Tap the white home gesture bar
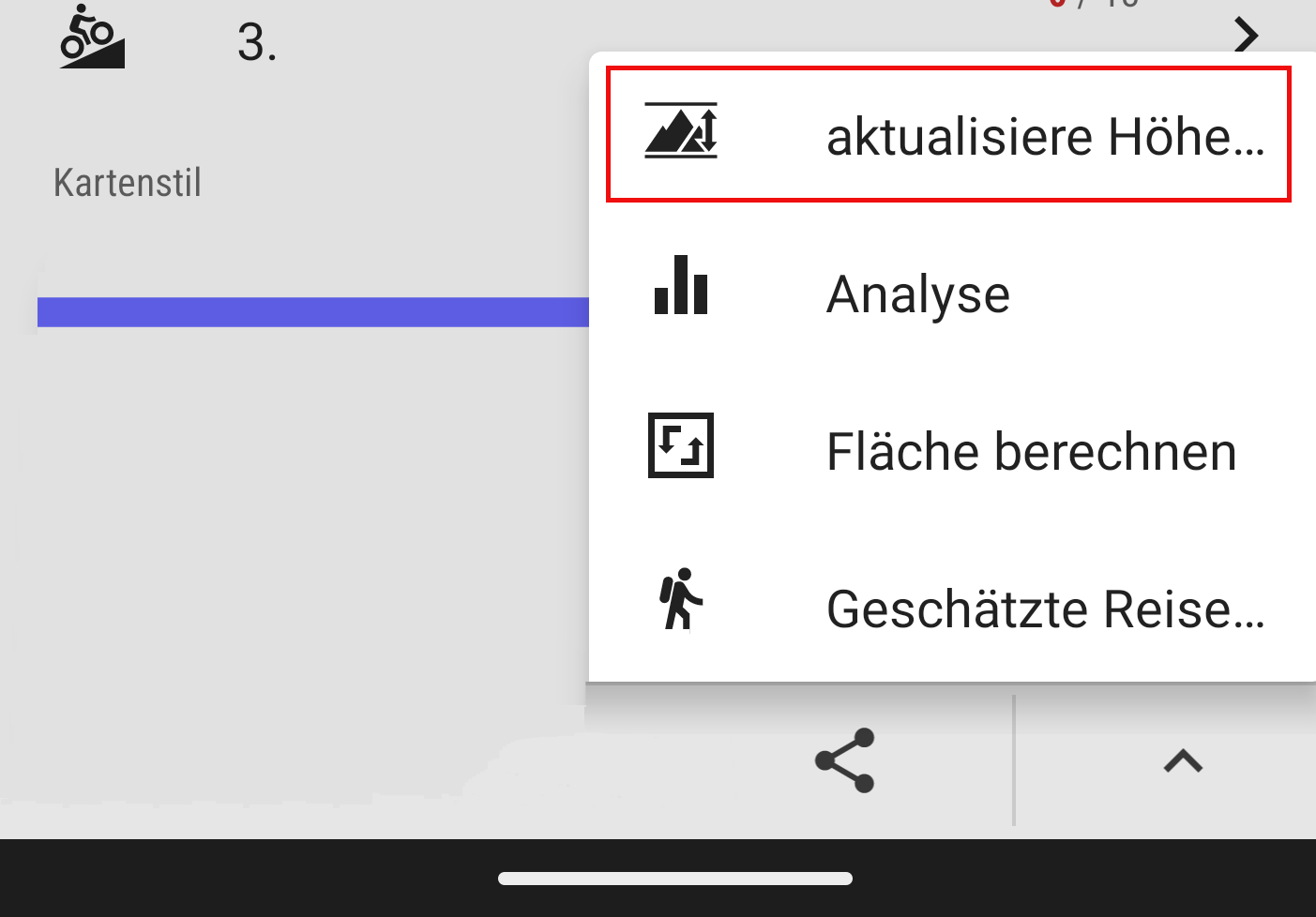 (675, 879)
